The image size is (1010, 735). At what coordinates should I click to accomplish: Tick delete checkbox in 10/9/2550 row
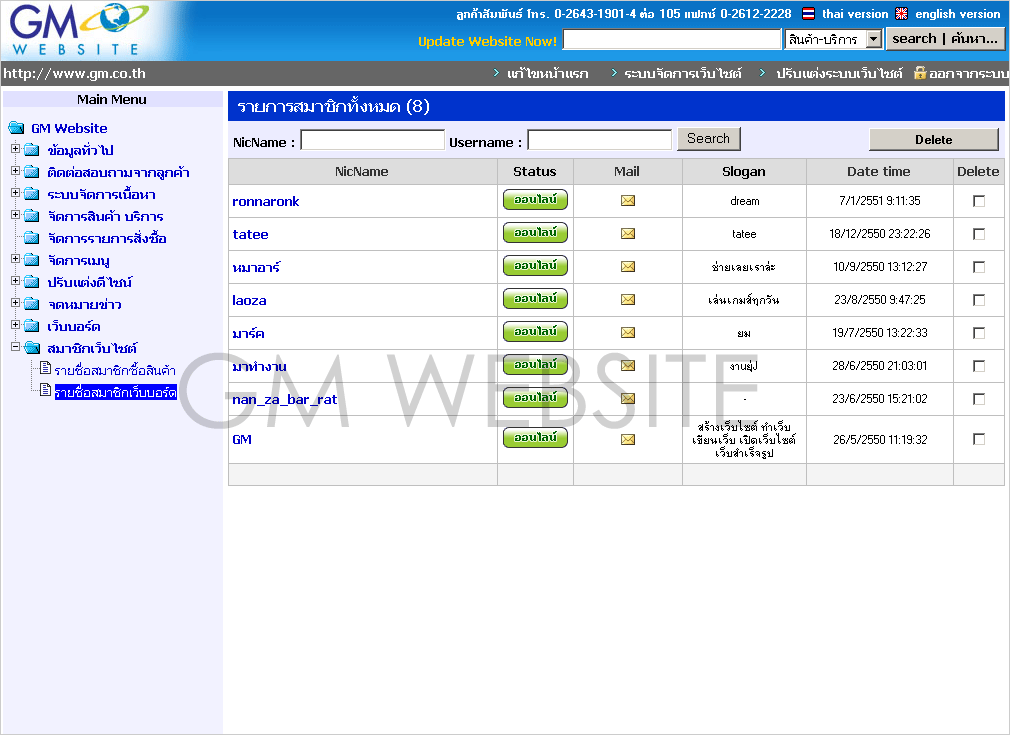click(978, 267)
